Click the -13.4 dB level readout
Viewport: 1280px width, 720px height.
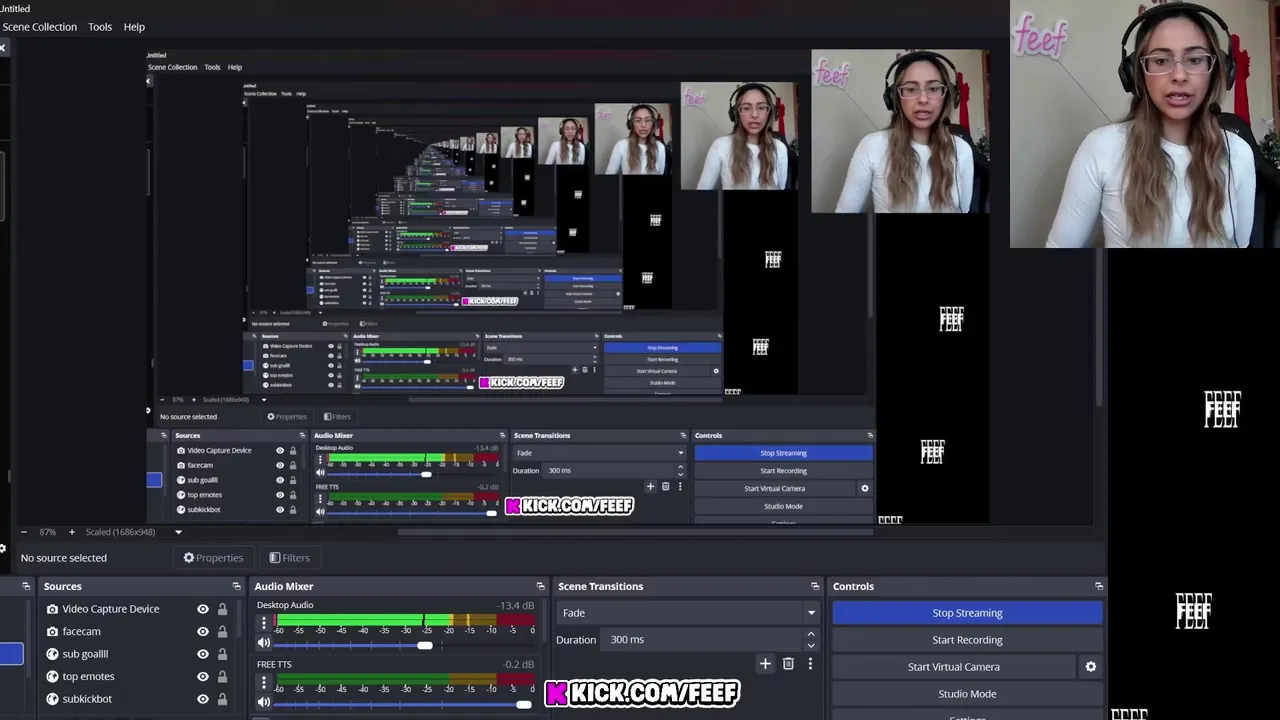516,606
